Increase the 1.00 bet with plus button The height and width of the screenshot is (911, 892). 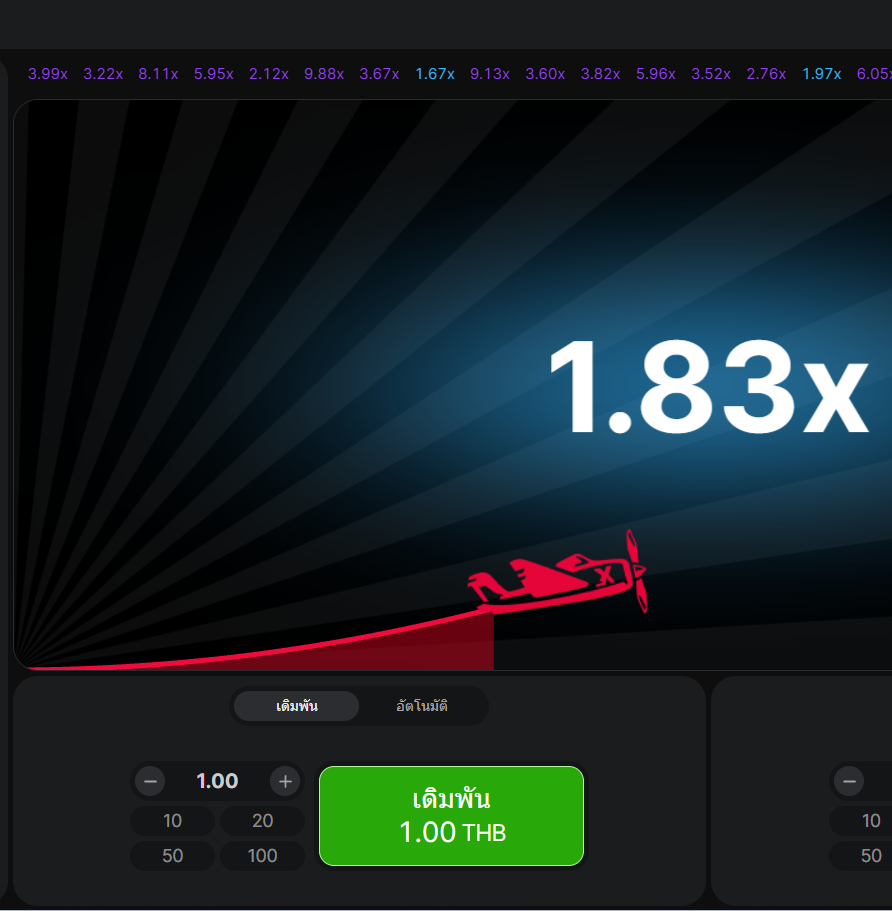285,781
